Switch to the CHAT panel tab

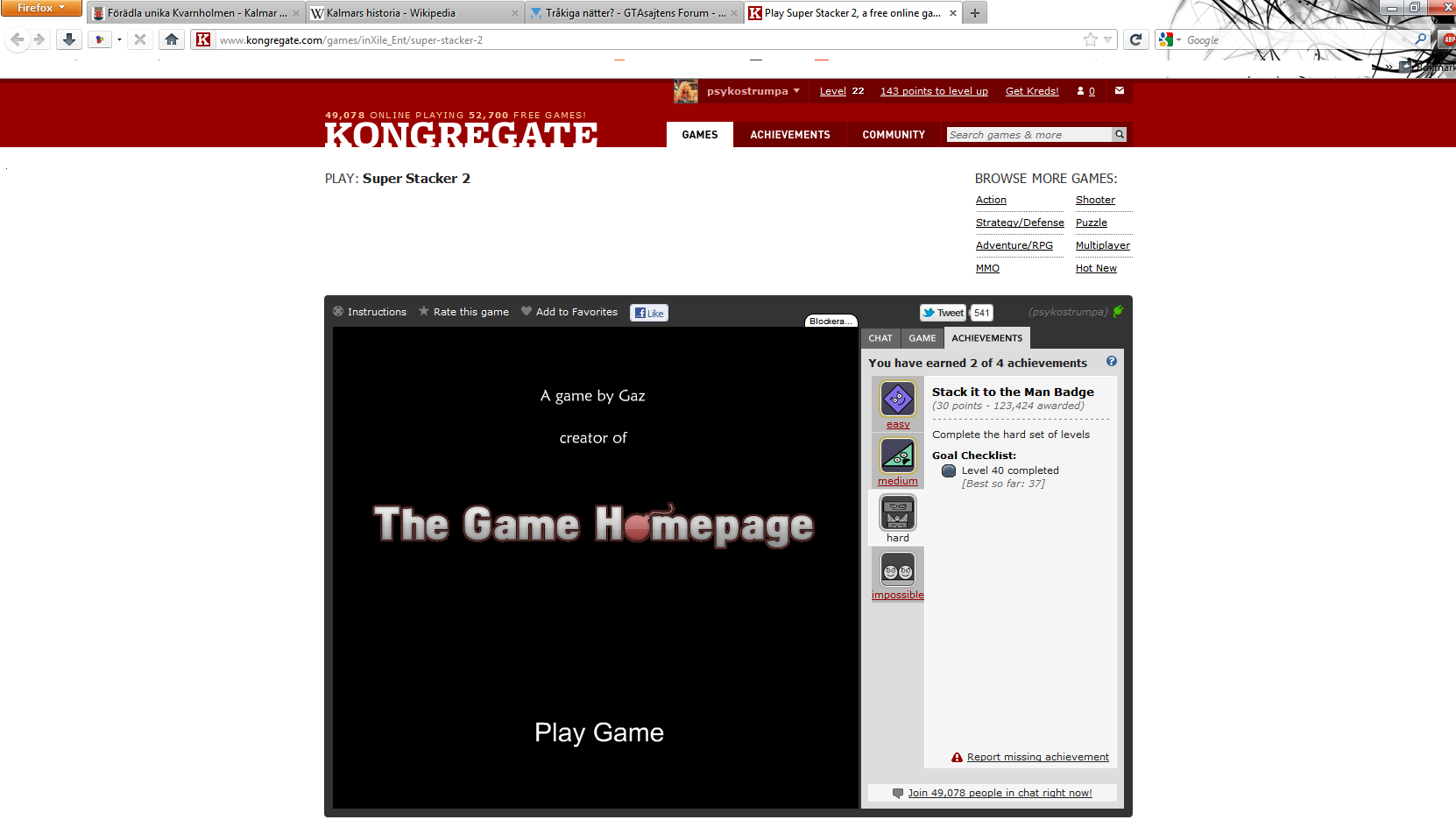point(880,338)
